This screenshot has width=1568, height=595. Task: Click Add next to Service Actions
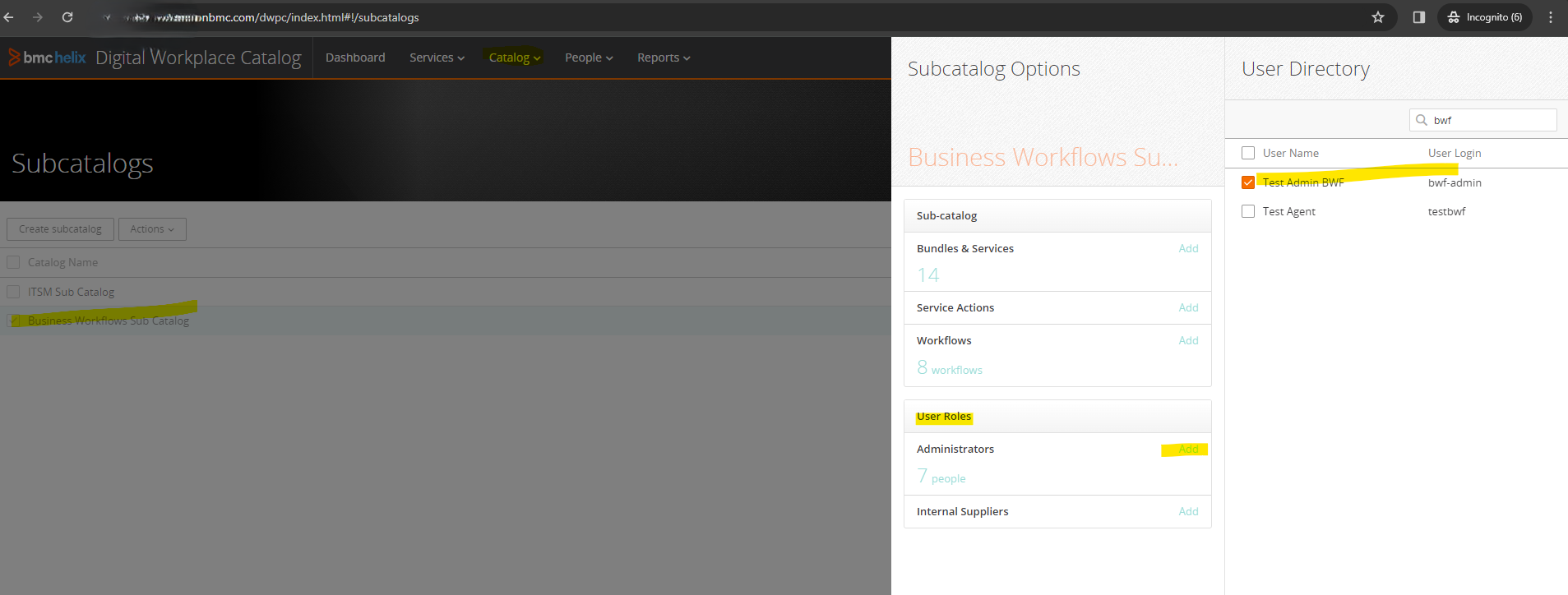(x=1188, y=307)
